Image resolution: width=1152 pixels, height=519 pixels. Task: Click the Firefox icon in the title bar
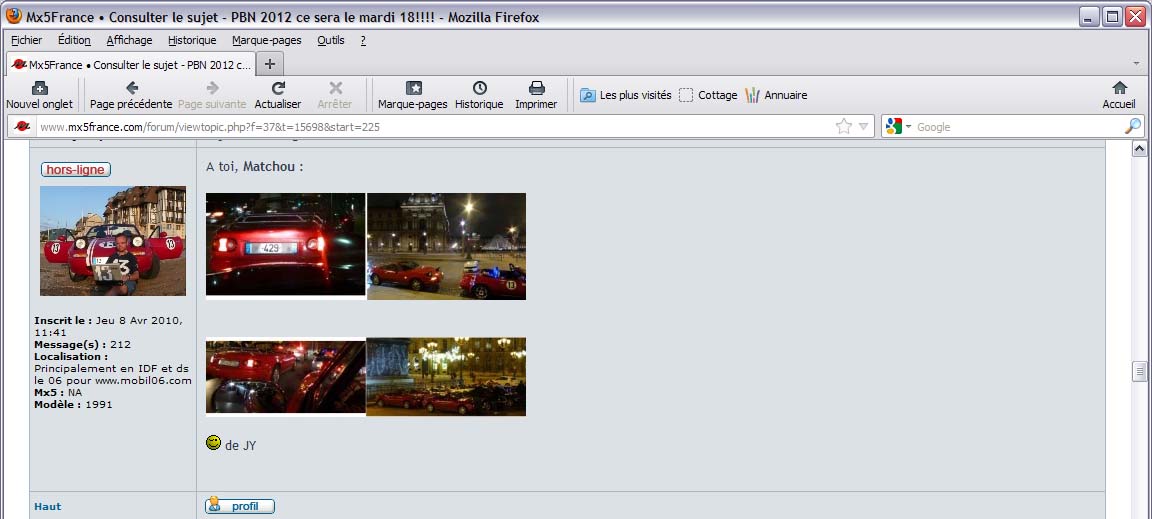click(14, 16)
